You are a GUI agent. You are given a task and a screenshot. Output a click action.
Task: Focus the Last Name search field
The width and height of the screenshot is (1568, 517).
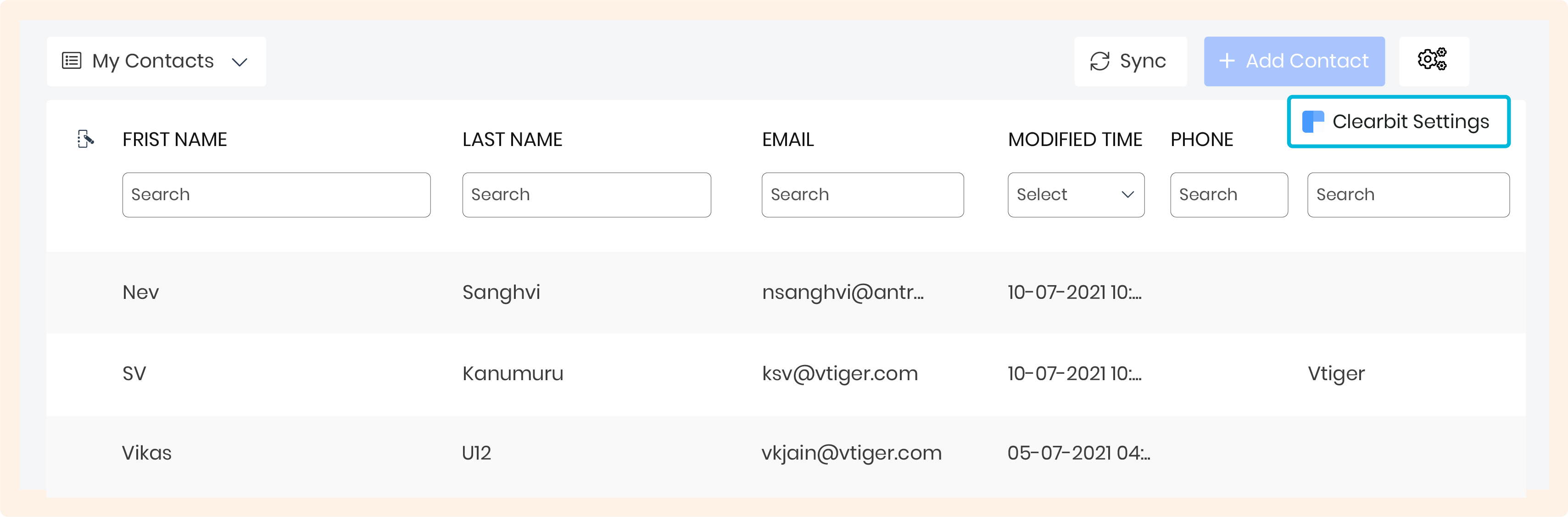pyautogui.click(x=586, y=195)
